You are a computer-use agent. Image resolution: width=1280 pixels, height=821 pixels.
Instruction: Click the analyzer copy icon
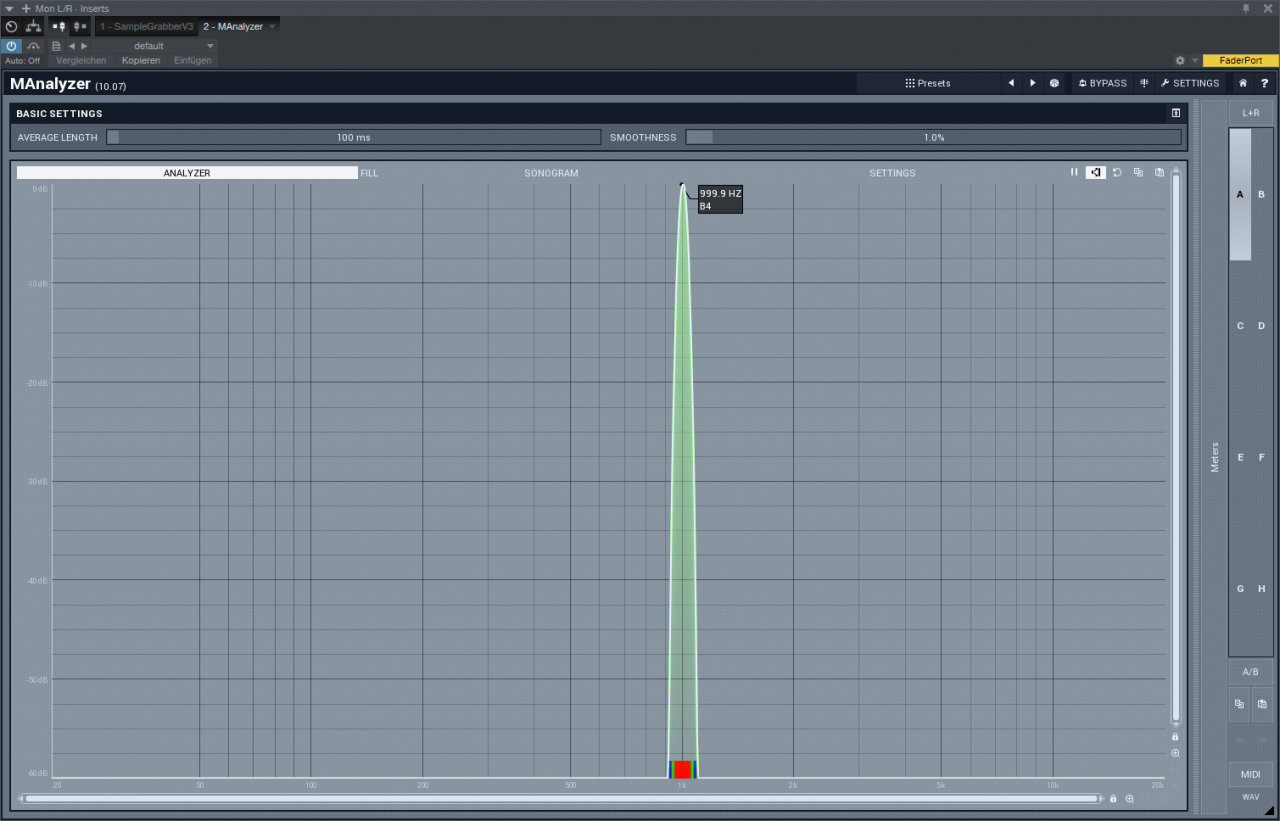pos(1138,172)
